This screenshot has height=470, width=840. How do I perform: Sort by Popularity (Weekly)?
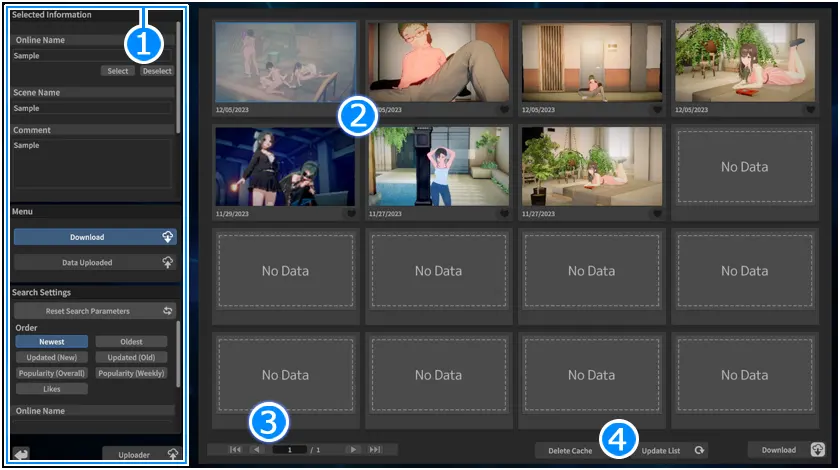(131, 373)
